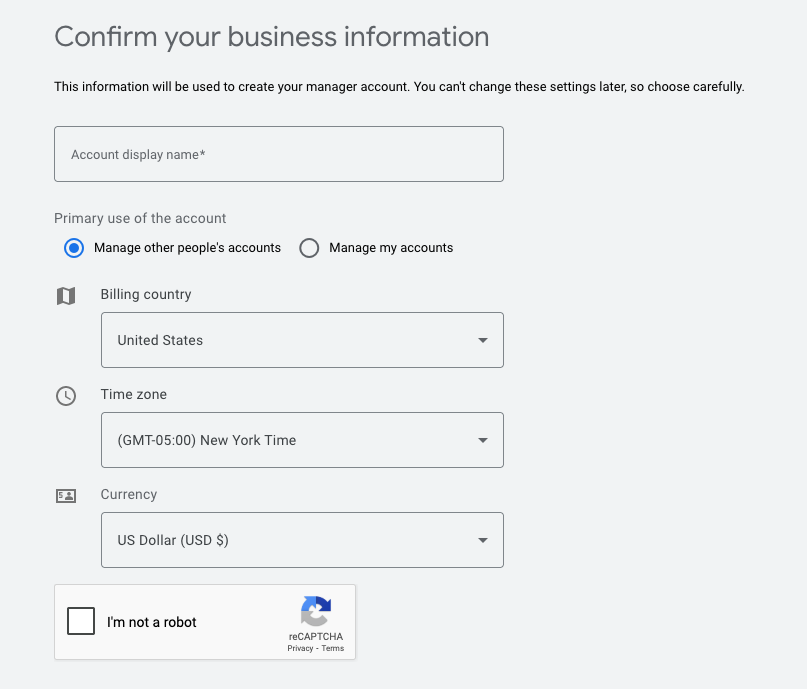Screen dimensions: 807x689
Task: Check the I'm not a robot checkbox
Action: tap(81, 622)
